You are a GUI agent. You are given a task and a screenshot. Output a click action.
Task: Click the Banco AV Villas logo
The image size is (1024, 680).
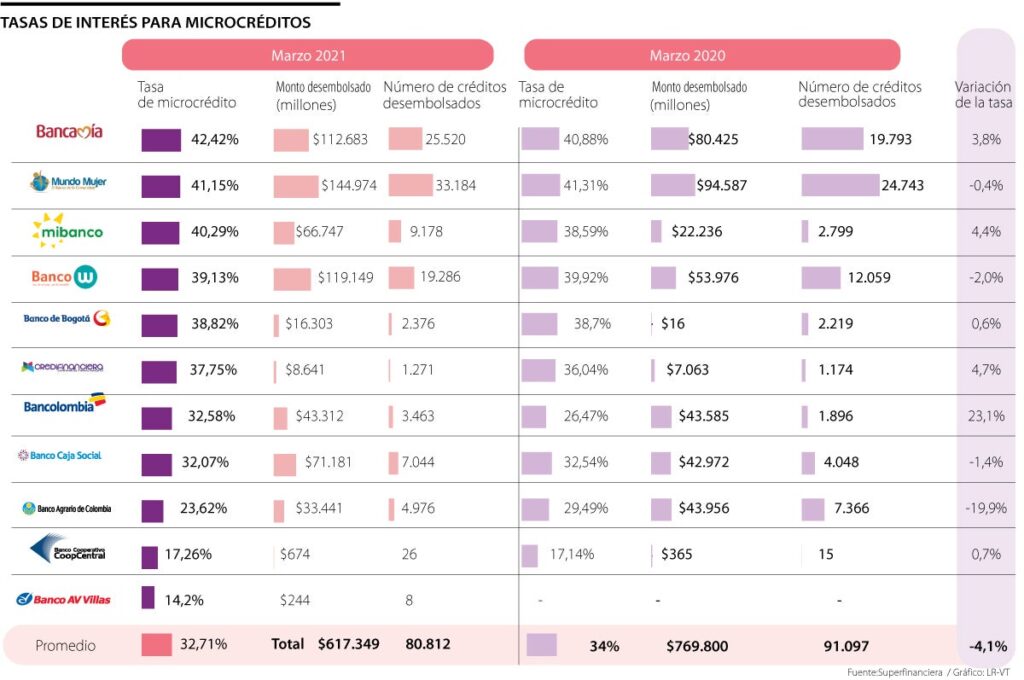[63, 599]
